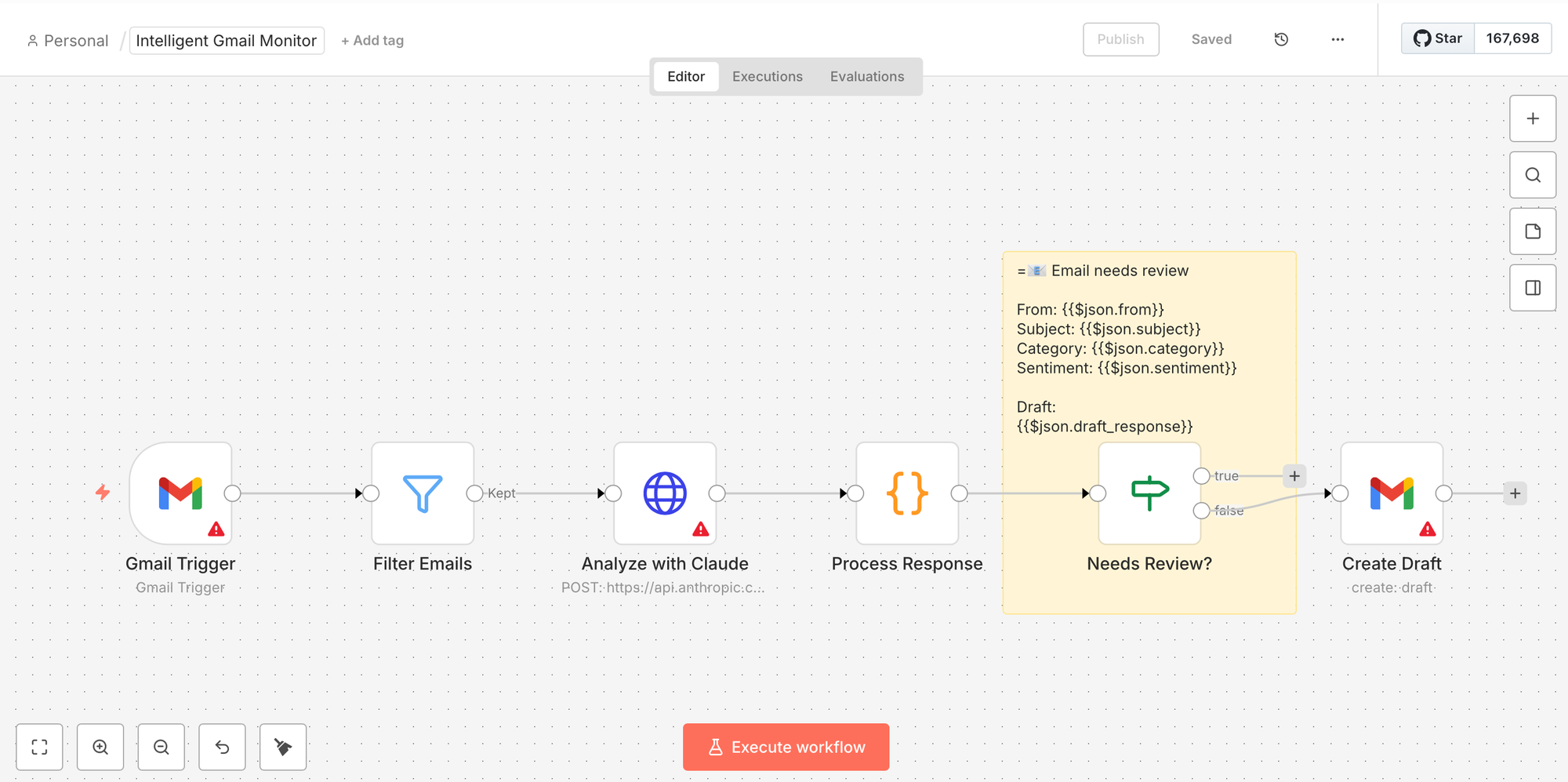Switch to the Editor tab
This screenshot has height=782, width=1568.
686,77
